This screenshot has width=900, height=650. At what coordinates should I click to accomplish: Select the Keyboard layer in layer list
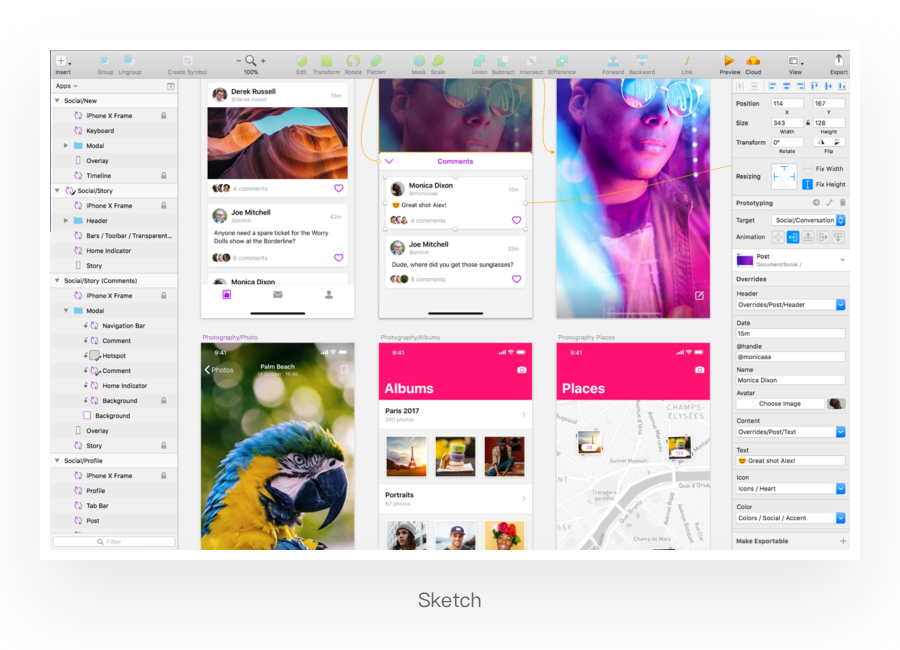(100, 131)
